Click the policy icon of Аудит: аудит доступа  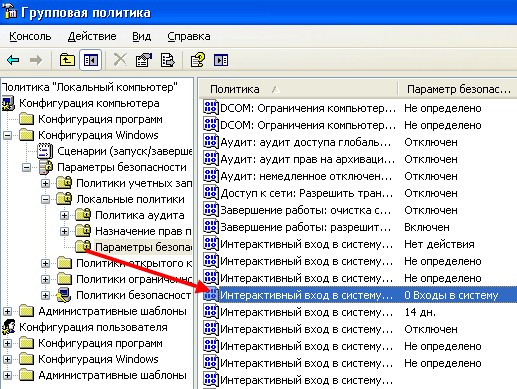coord(211,142)
